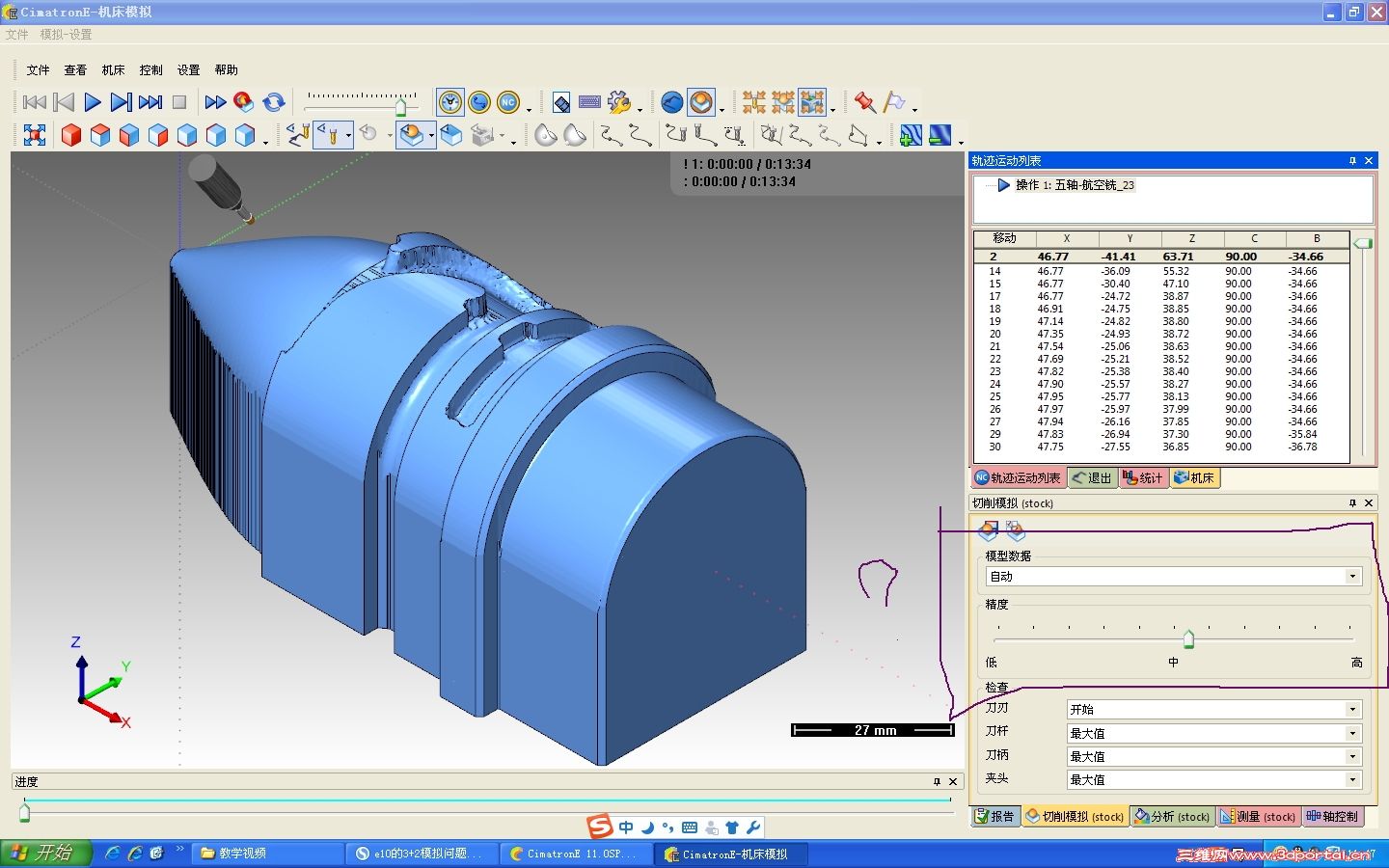Viewport: 1389px width, 868px height.
Task: Click the red pushpin icon
Action: tap(864, 102)
